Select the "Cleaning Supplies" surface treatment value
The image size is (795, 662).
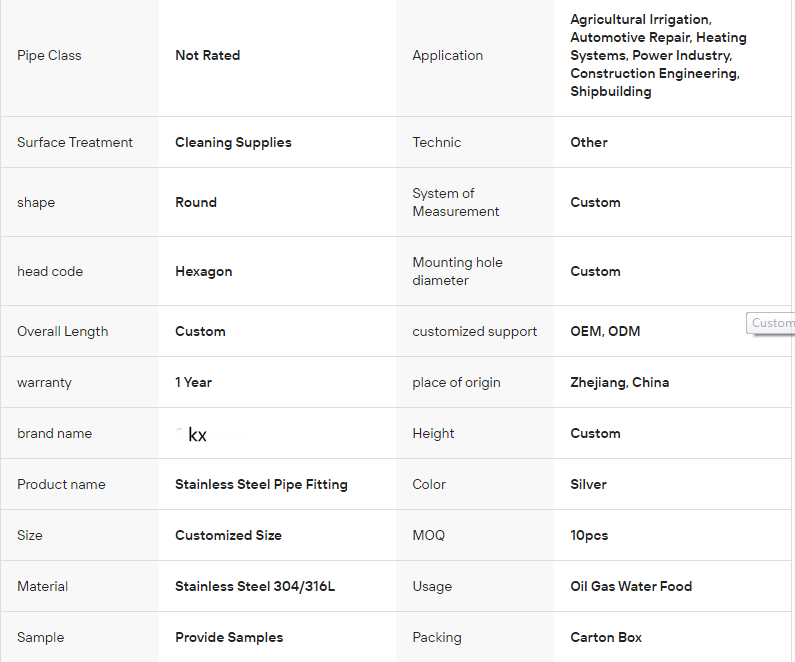(x=233, y=143)
